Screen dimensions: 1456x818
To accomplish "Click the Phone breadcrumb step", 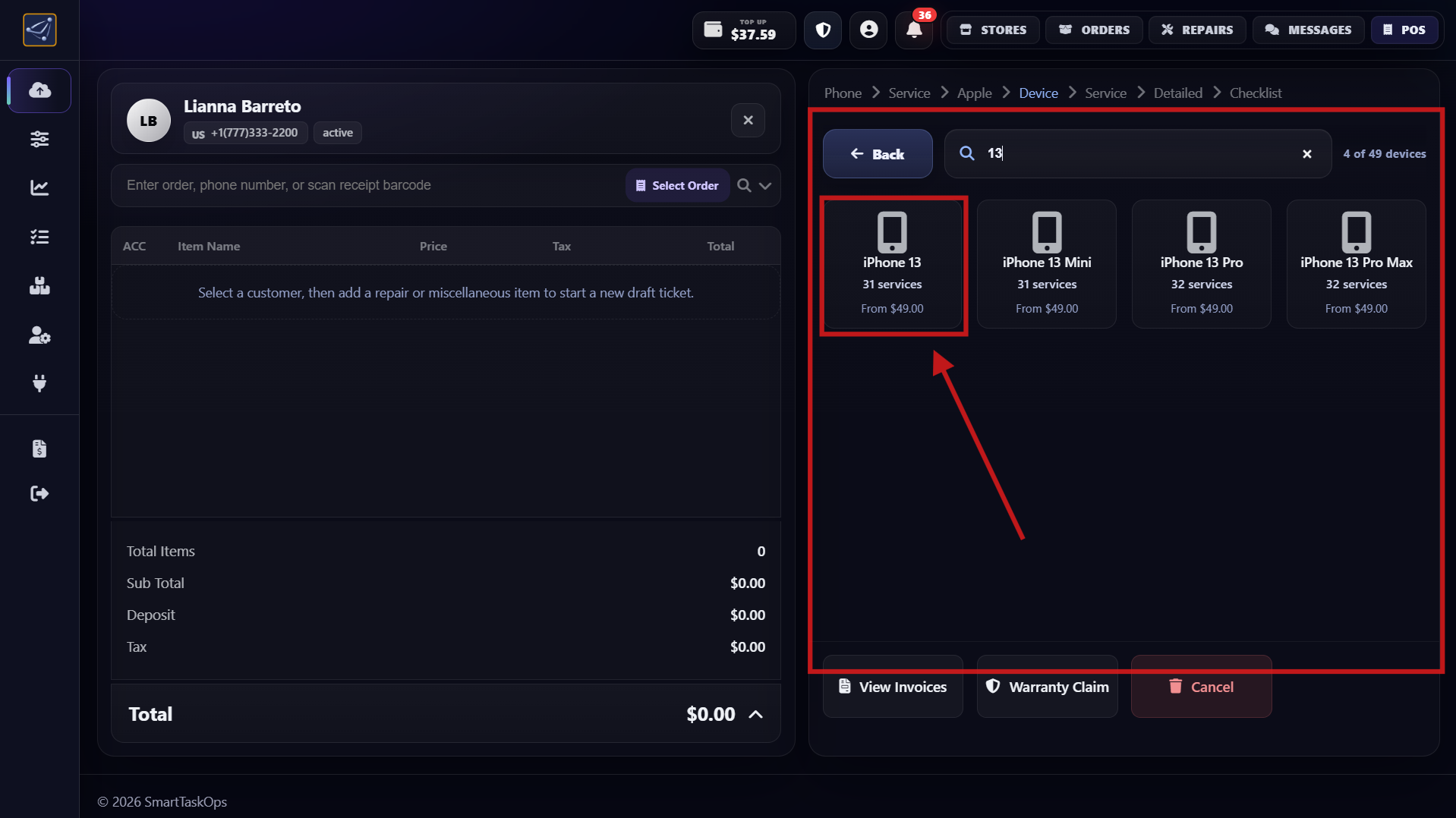I will pyautogui.click(x=843, y=93).
